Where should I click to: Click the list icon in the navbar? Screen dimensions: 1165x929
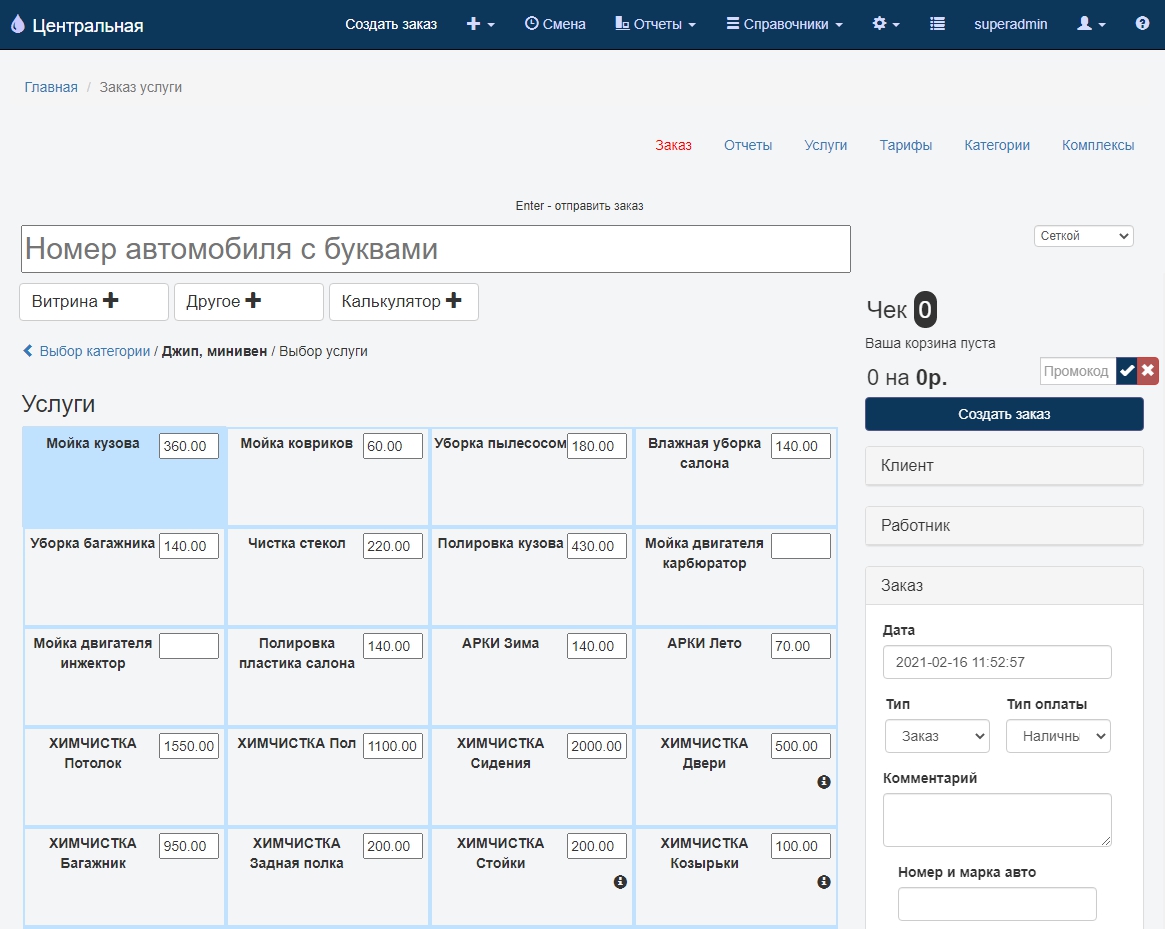click(x=937, y=24)
